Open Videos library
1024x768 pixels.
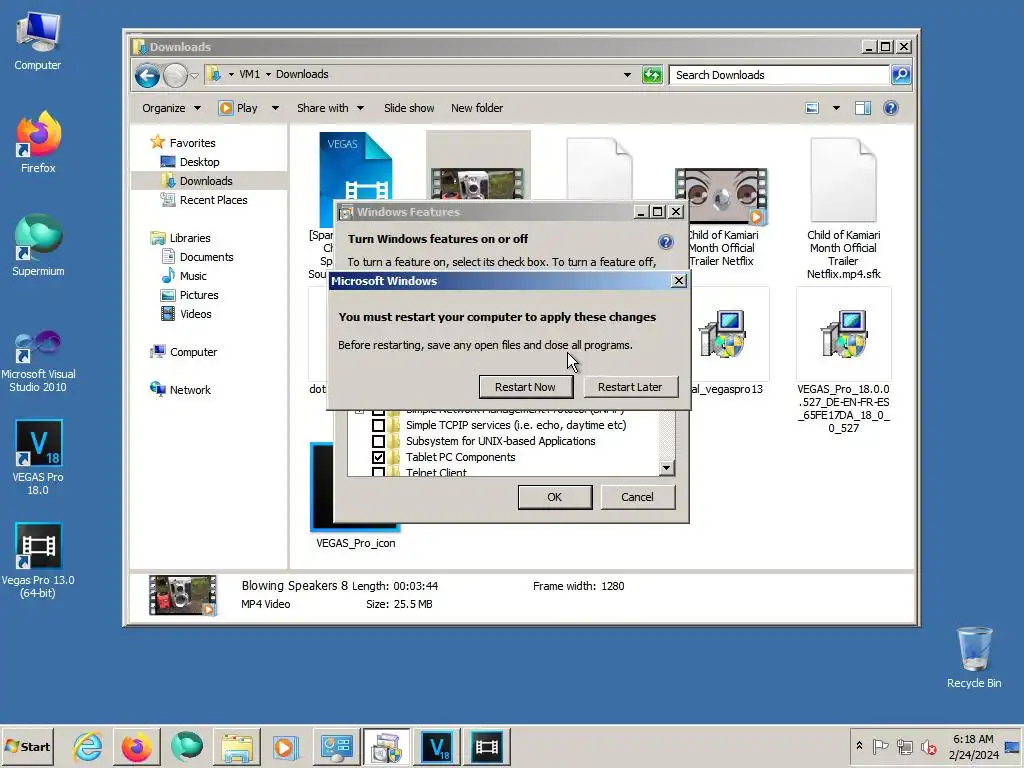coord(195,313)
